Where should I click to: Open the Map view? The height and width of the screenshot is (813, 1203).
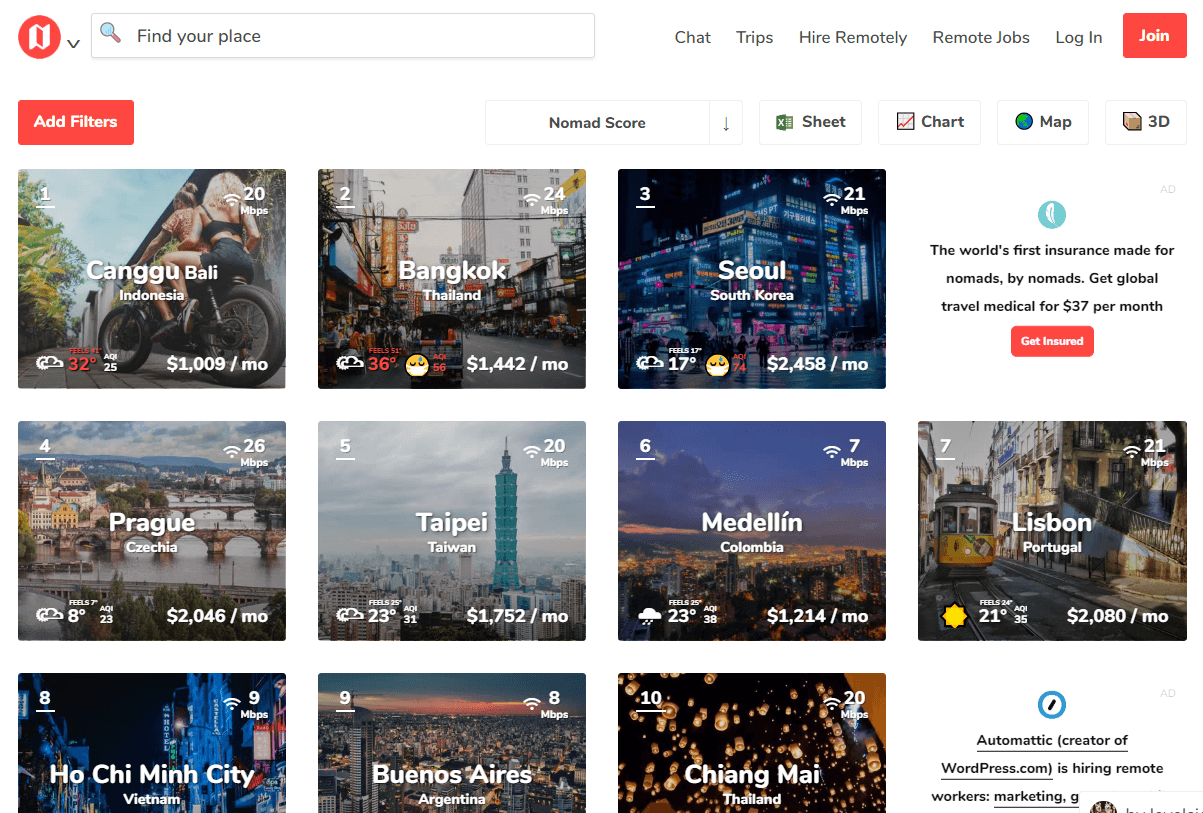(1042, 122)
